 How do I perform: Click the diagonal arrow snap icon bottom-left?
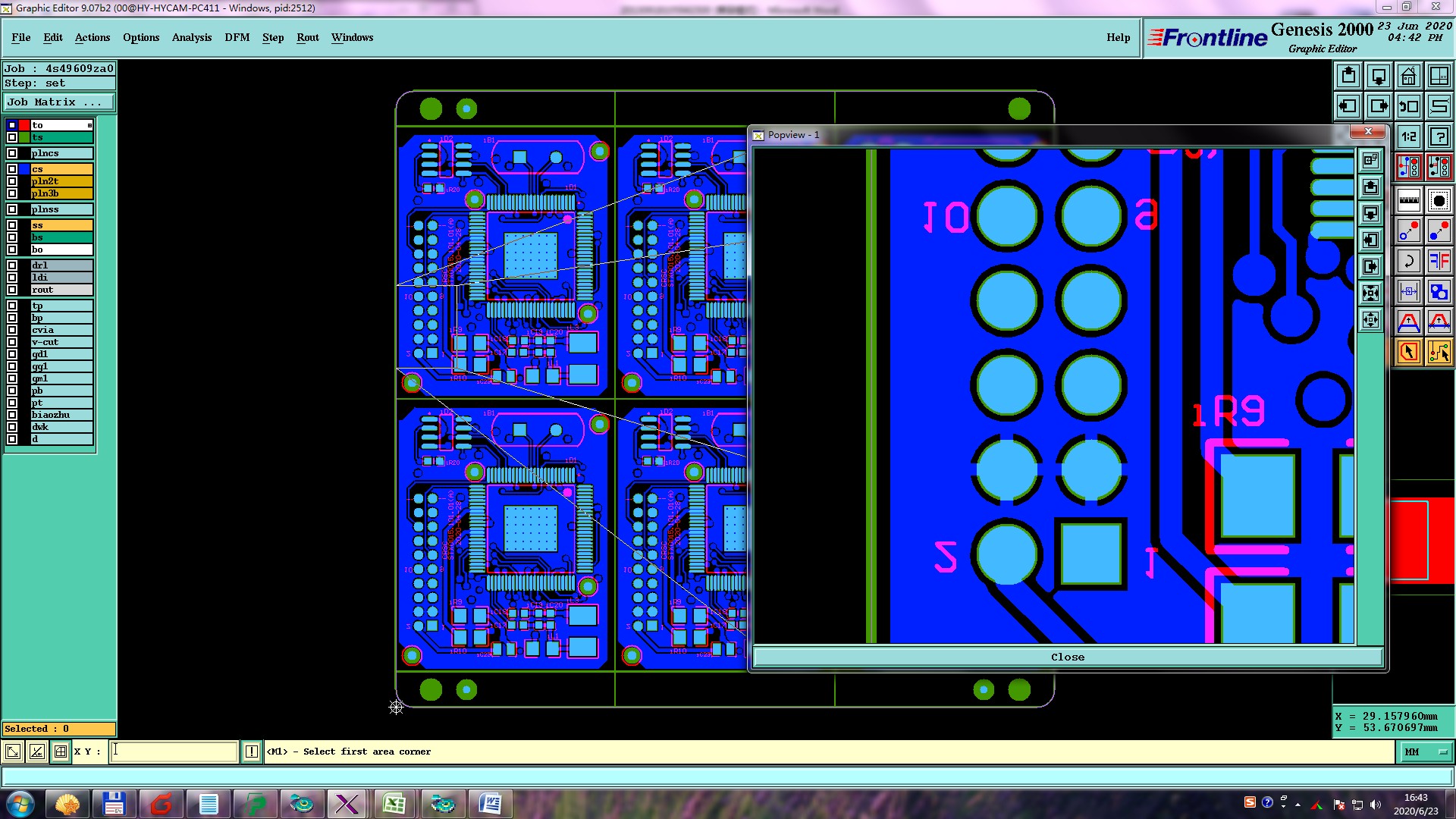point(13,752)
